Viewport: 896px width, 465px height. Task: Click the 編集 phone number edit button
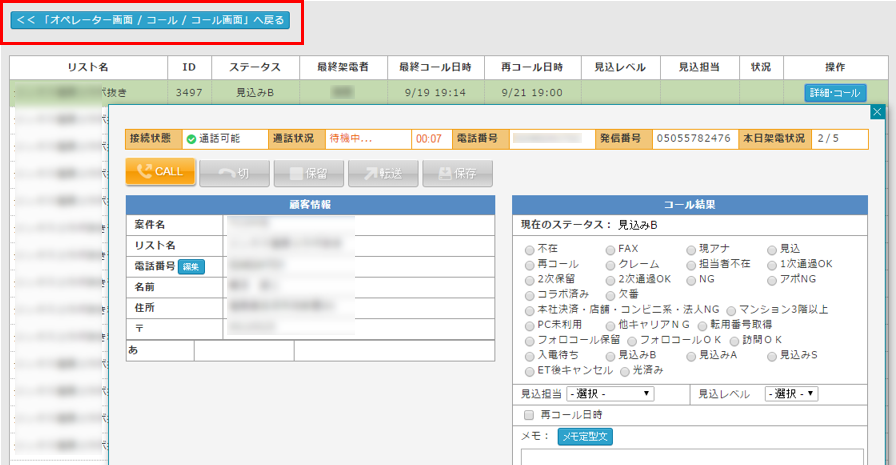click(x=191, y=266)
